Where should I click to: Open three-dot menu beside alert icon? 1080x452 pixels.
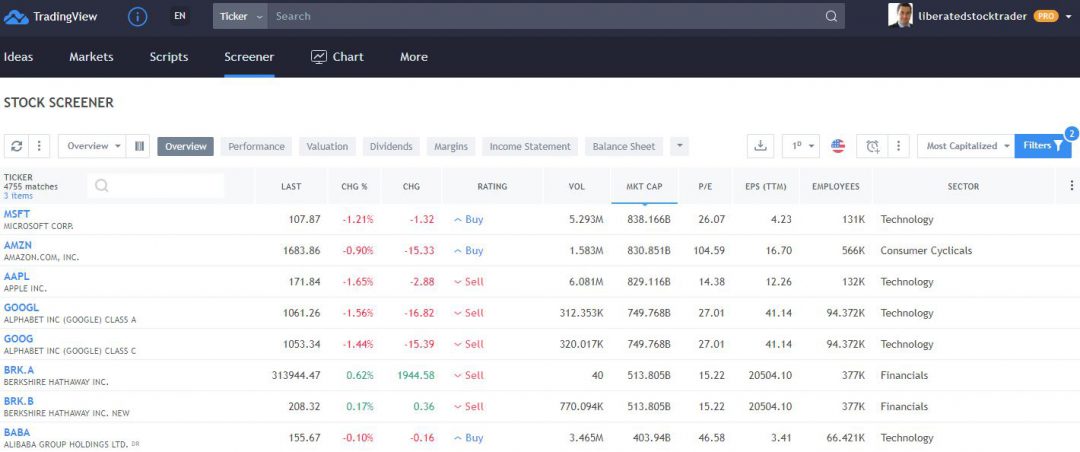(x=898, y=146)
